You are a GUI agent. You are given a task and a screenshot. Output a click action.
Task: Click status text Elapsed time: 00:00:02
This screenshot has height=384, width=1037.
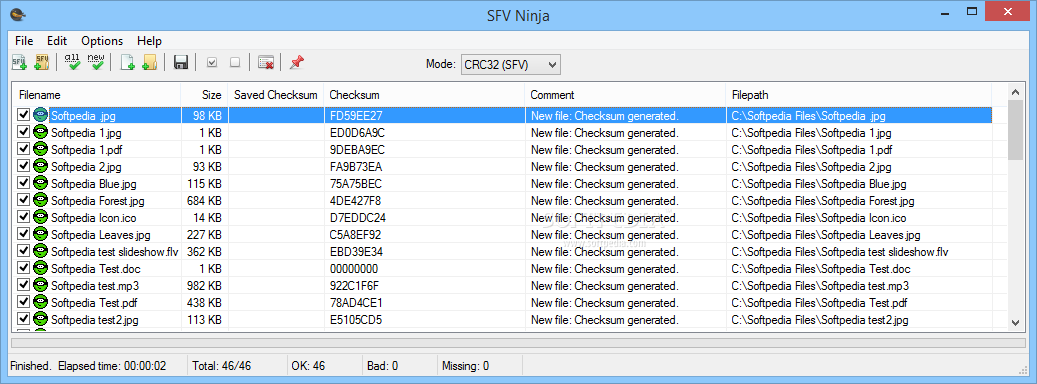(x=112, y=365)
